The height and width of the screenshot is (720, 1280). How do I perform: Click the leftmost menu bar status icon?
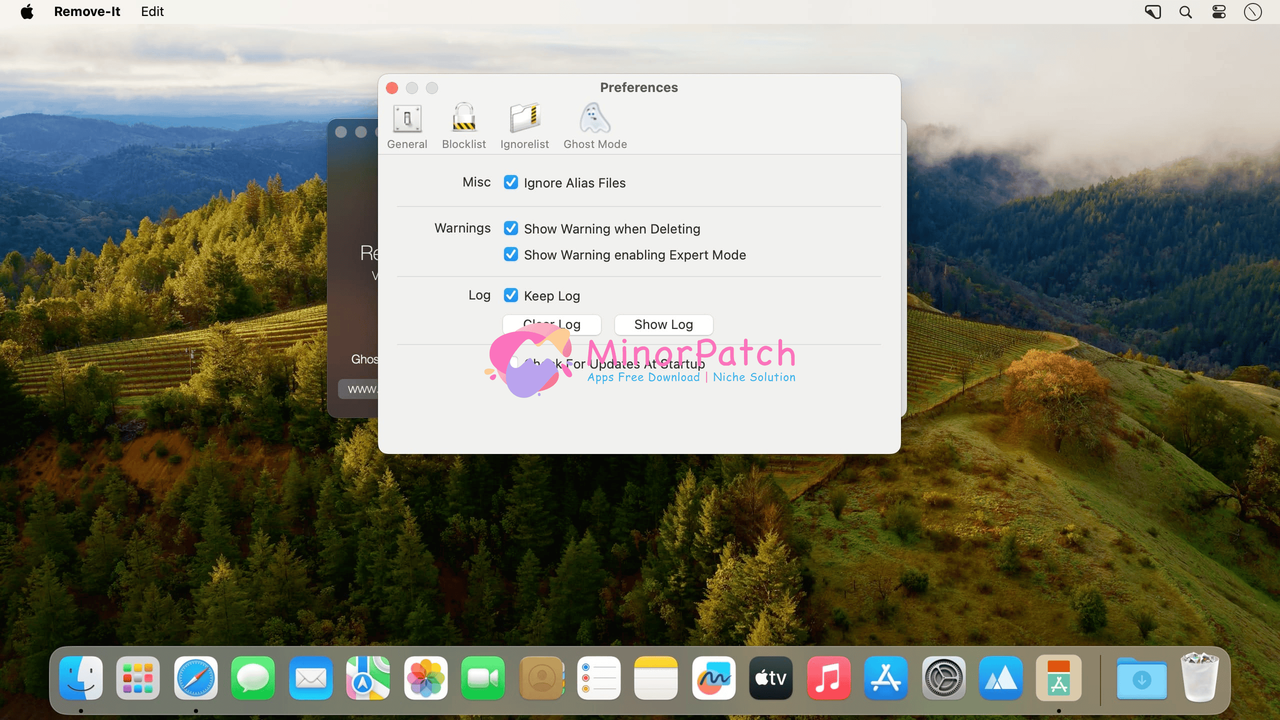click(1153, 12)
